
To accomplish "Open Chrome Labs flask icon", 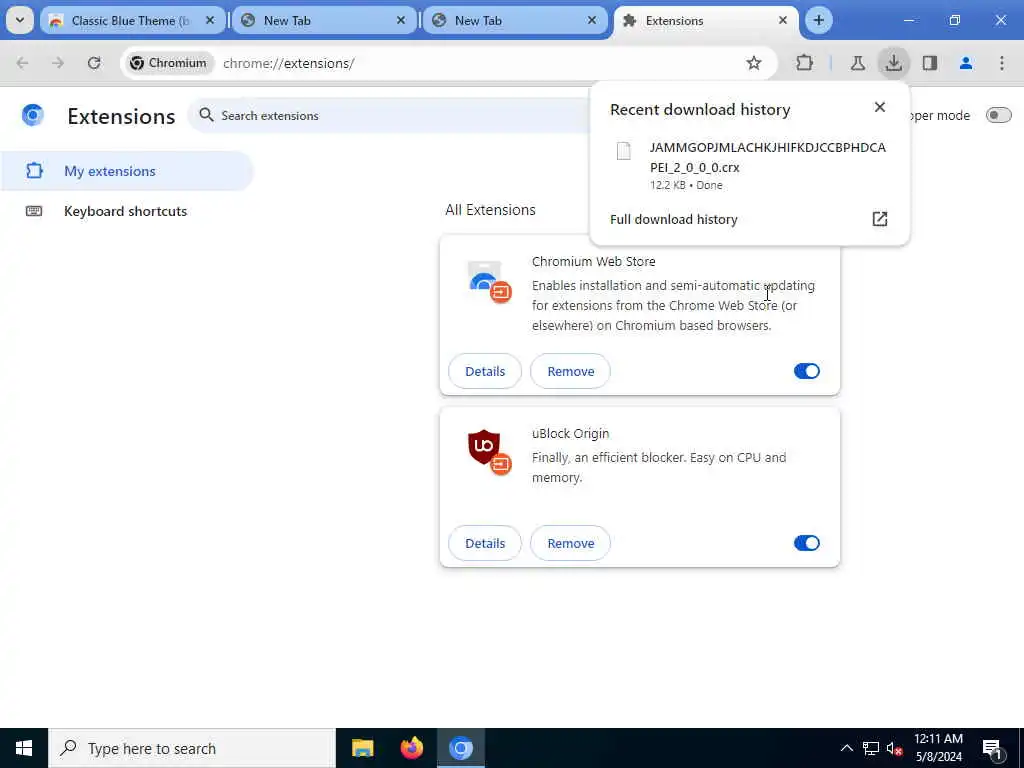I will pos(857,63).
